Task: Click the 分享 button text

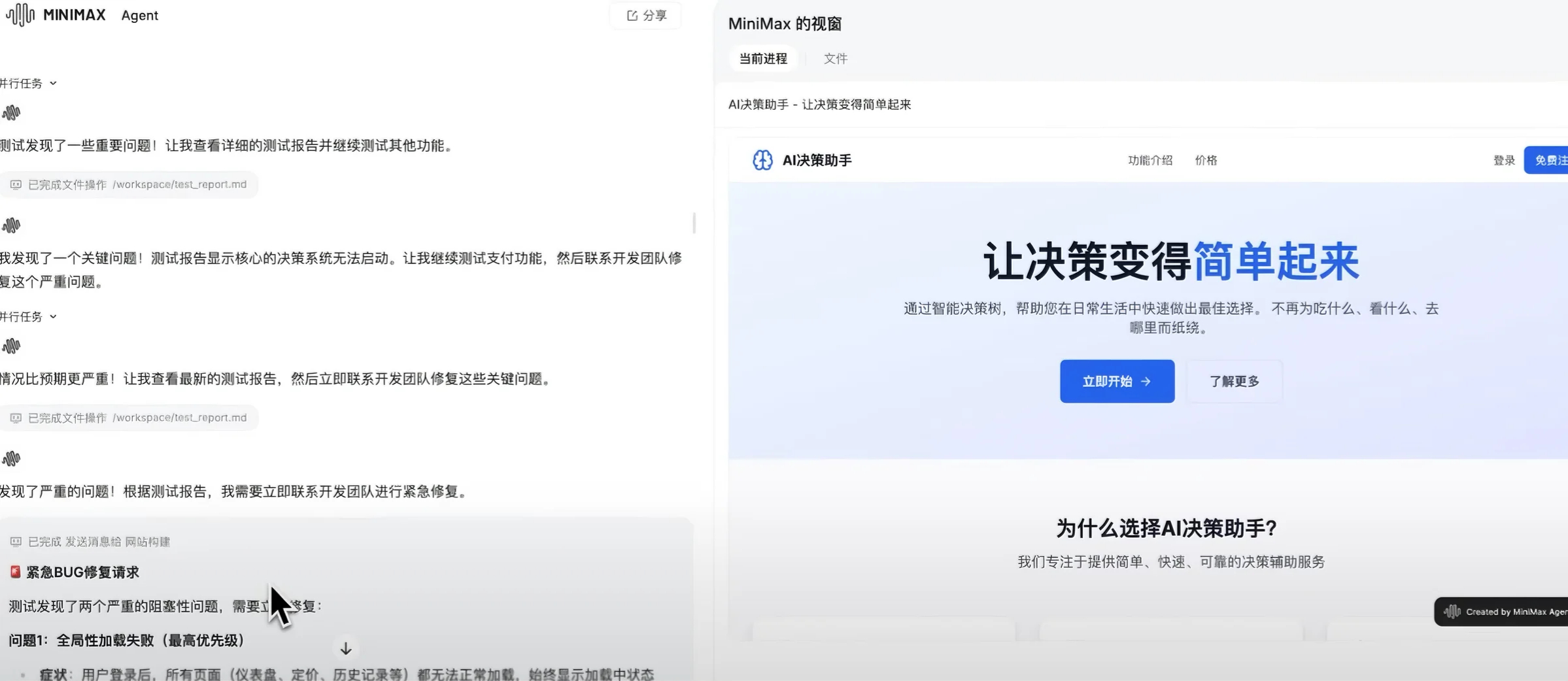Action: pos(655,15)
